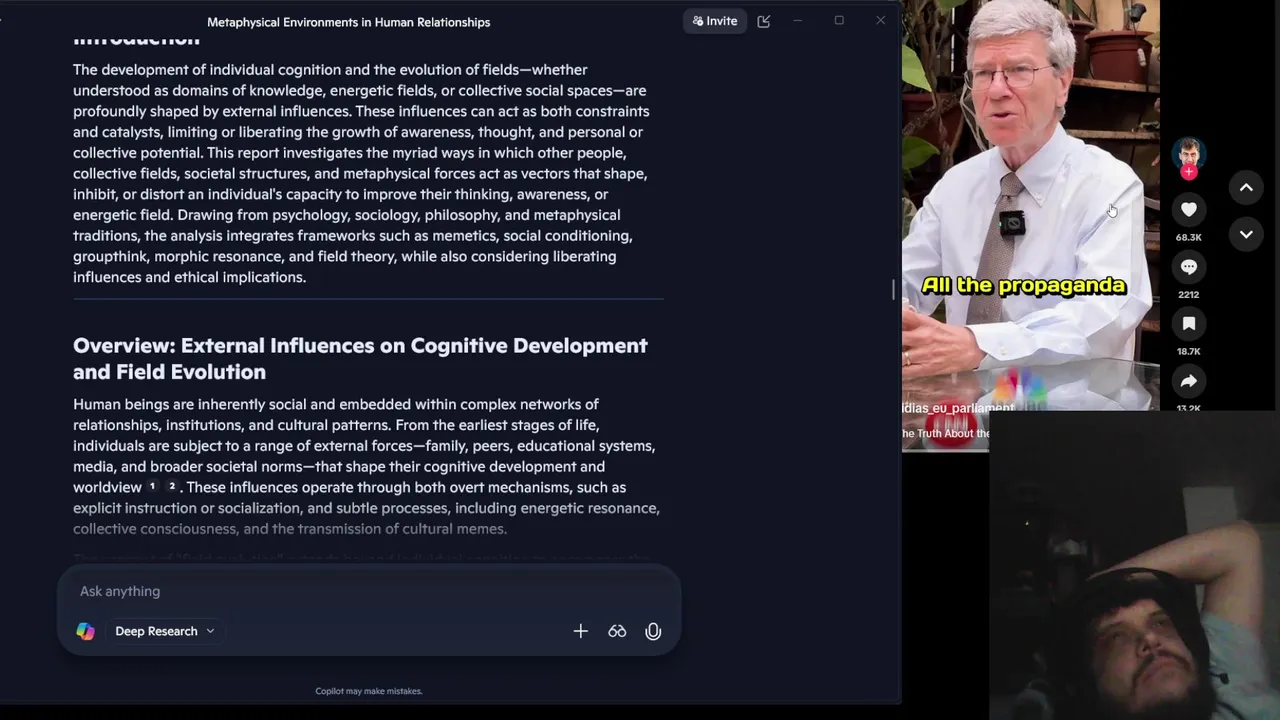The image size is (1280, 720).
Task: Click the Copilot may make mistakes notice
Action: [369, 691]
